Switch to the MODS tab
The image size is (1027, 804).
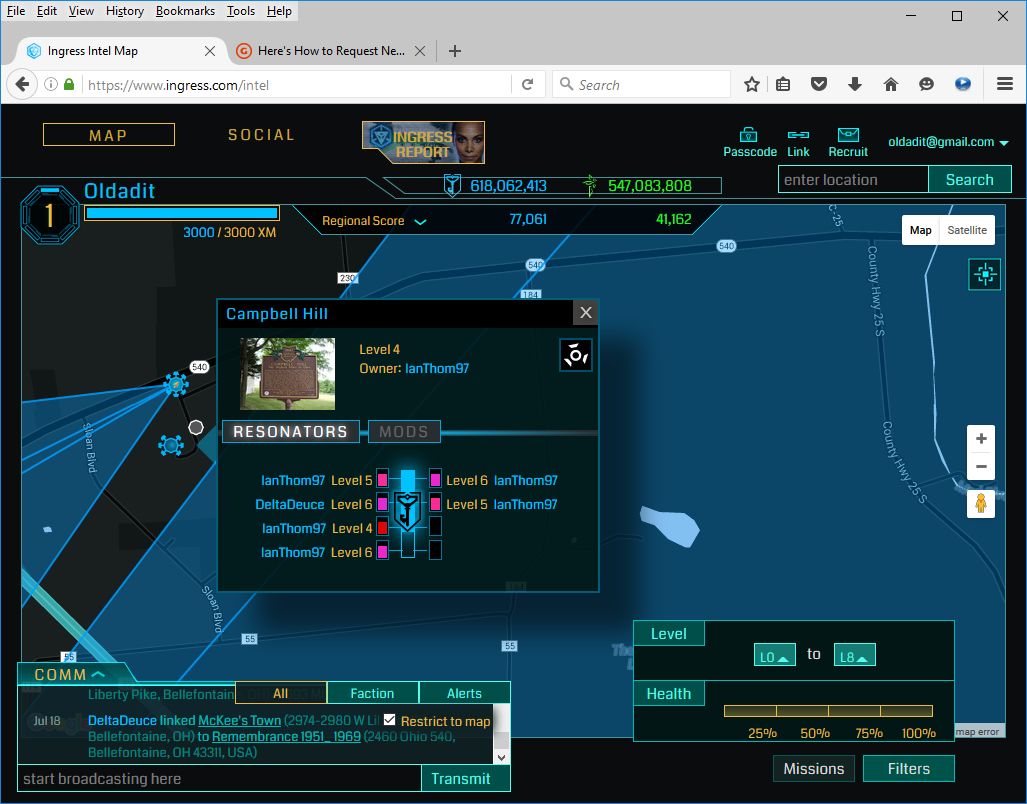(404, 432)
